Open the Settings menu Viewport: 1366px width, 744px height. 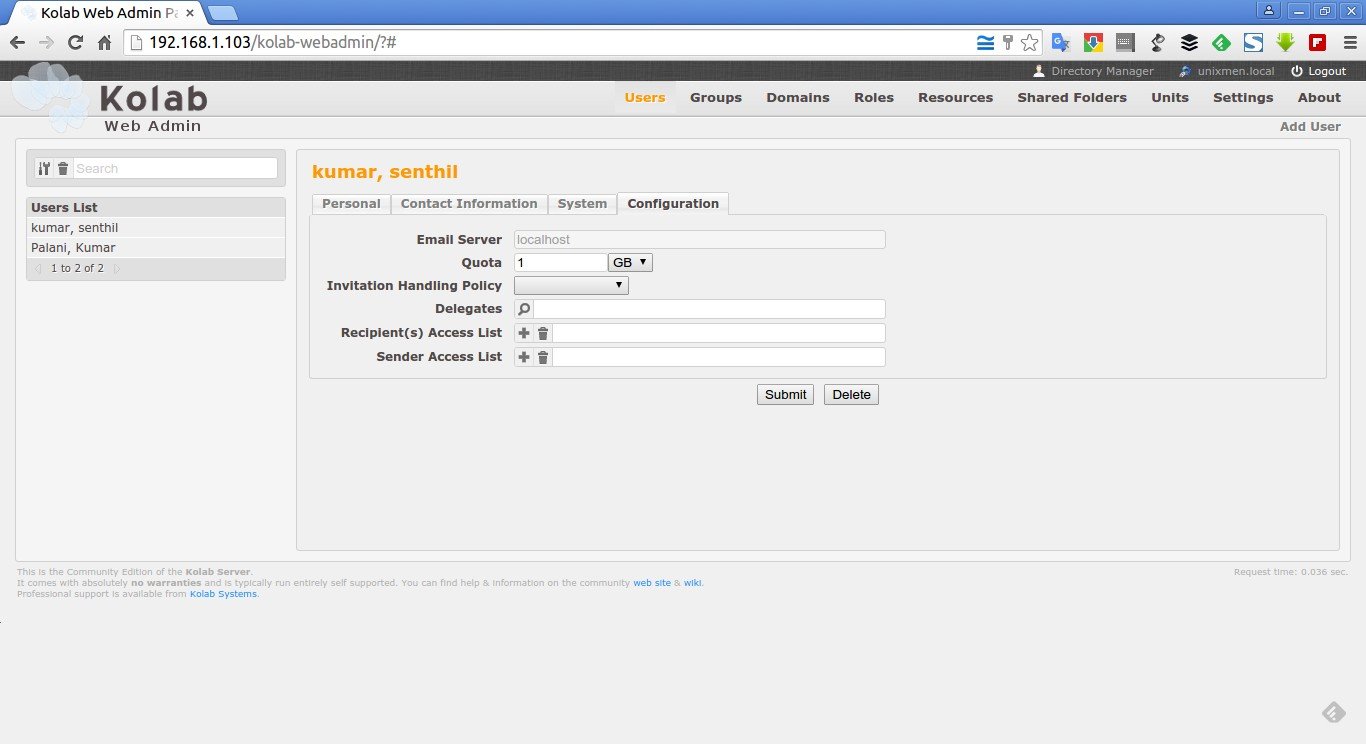tap(1243, 98)
